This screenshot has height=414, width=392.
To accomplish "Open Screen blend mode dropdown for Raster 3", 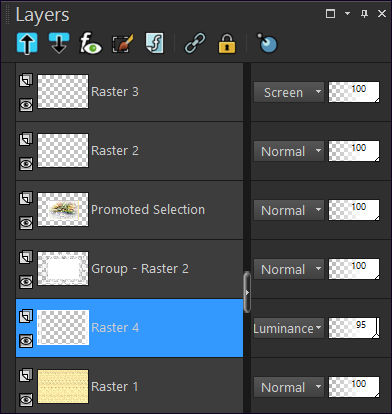I will [289, 92].
